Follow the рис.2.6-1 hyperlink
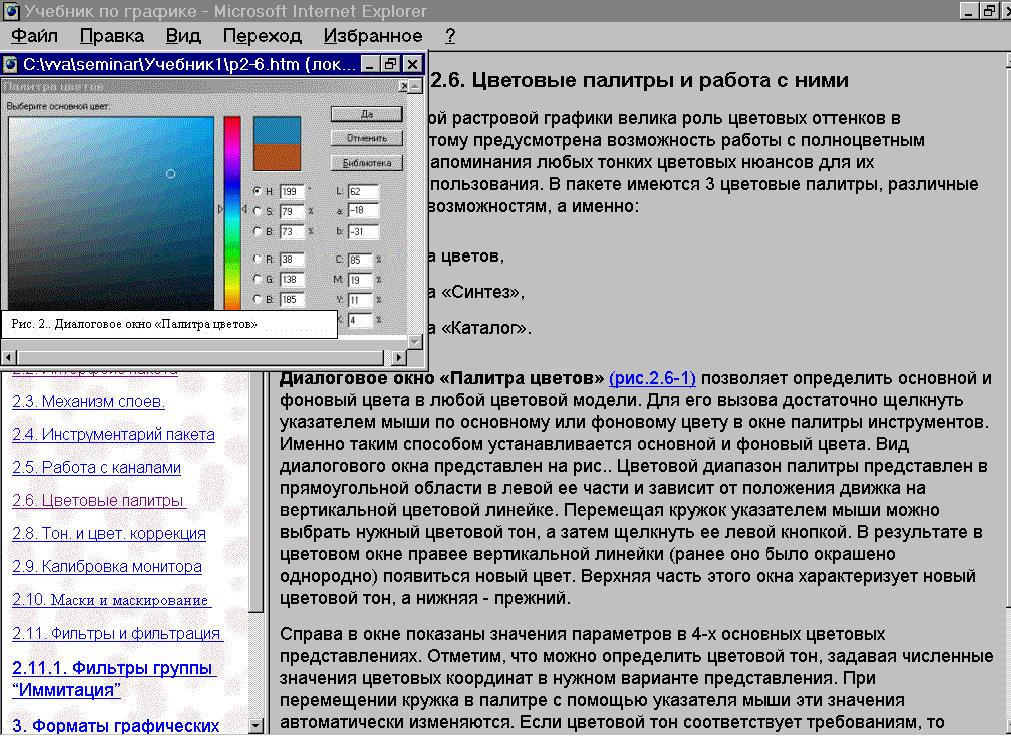The width and height of the screenshot is (1011, 736). click(x=652, y=378)
